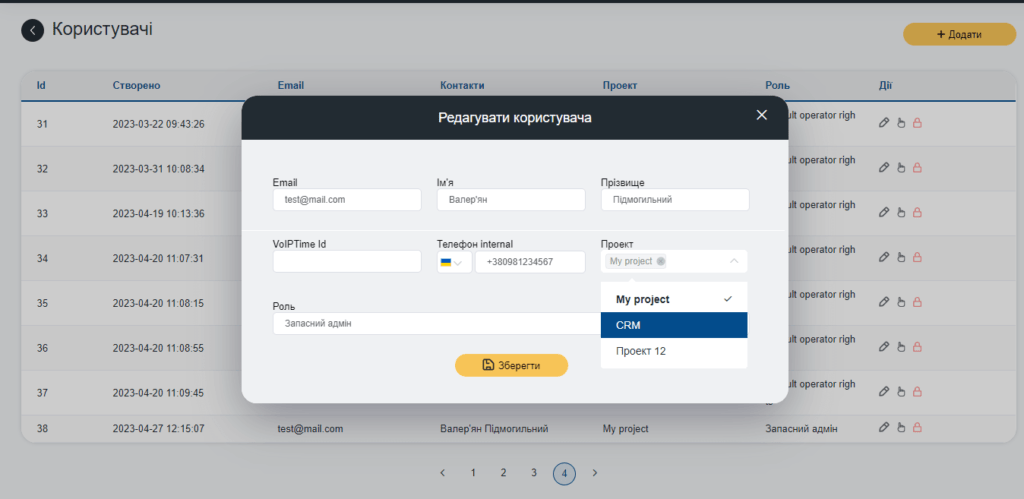Click the phone number field +380981234567
Image resolution: width=1024 pixels, height=499 pixels.
coord(530,262)
